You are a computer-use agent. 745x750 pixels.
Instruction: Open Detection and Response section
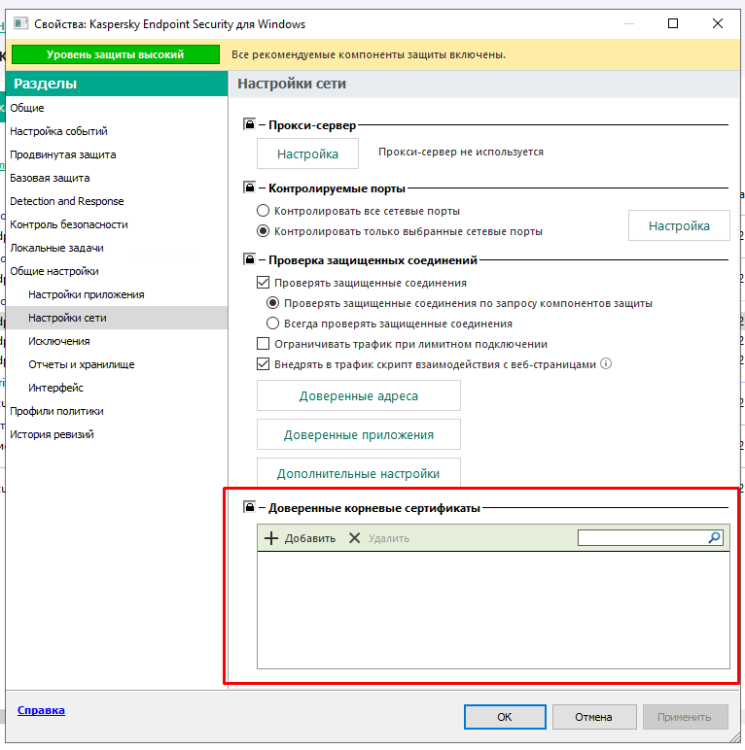pyautogui.click(x=116, y=201)
